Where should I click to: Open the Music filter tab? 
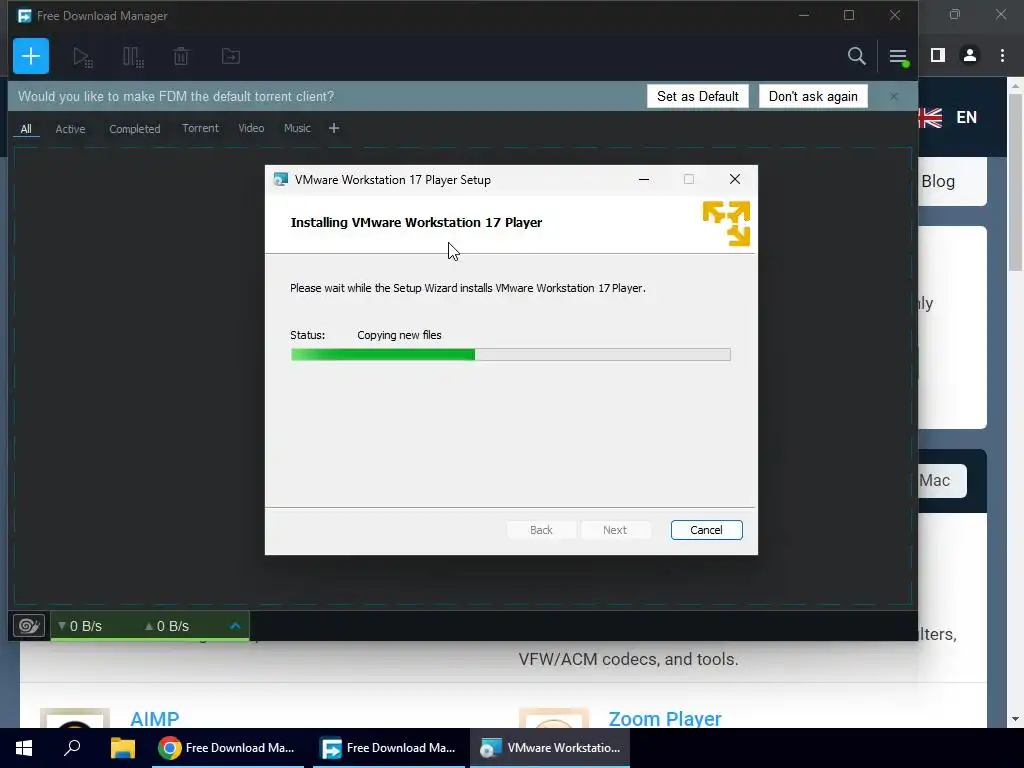pos(297,128)
